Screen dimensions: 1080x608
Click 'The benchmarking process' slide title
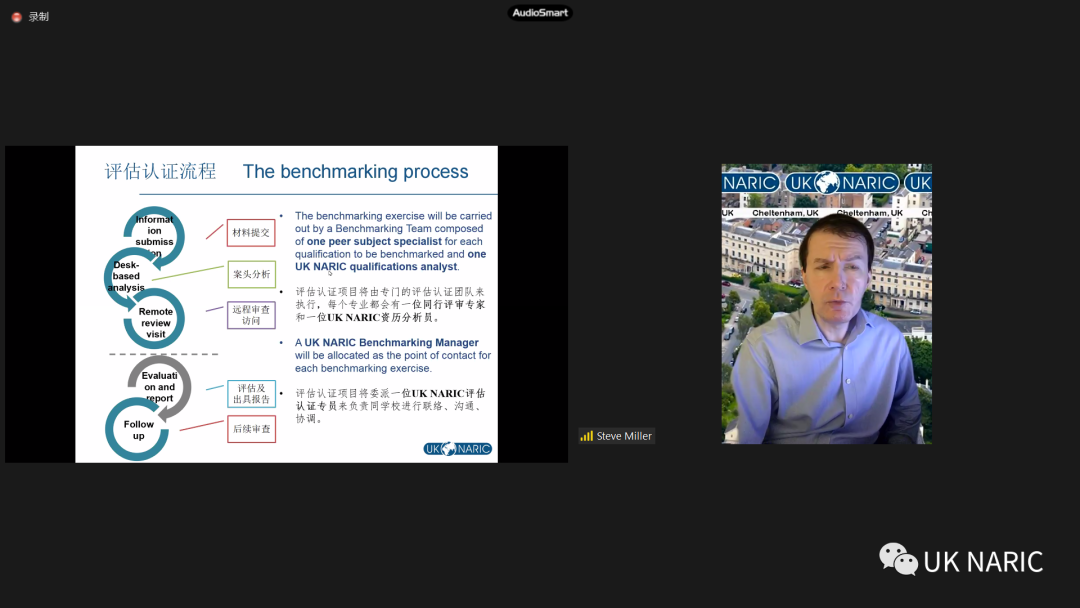[x=355, y=171]
